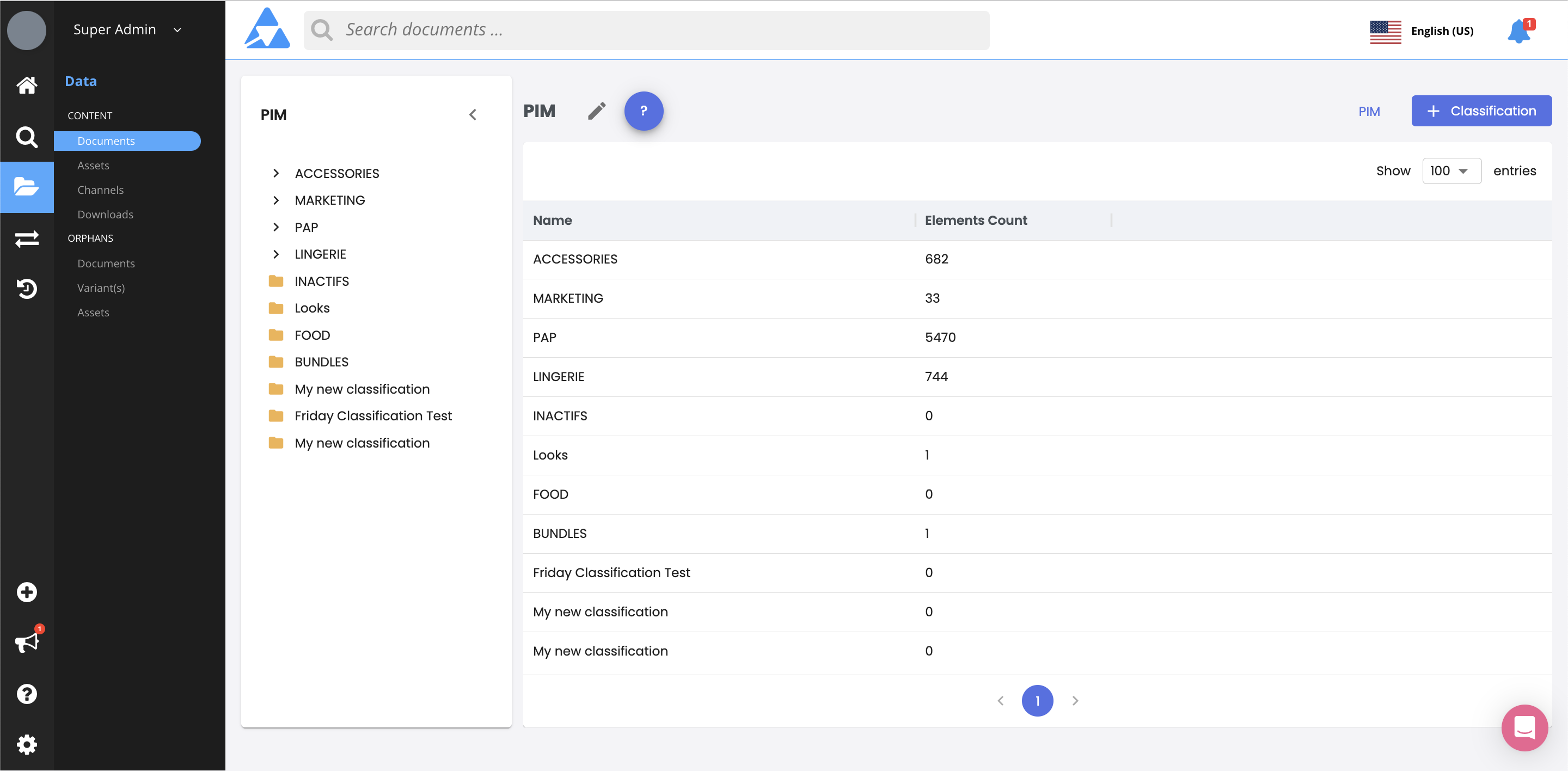Click Friday Classification Test table row
This screenshot has height=771, width=1568.
coord(1037,573)
